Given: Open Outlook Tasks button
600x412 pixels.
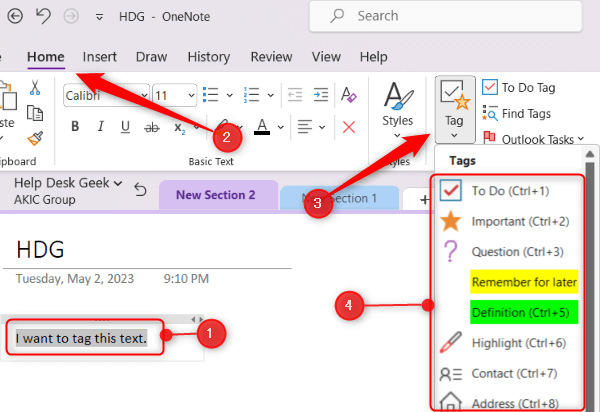Looking at the screenshot, I should 533,139.
